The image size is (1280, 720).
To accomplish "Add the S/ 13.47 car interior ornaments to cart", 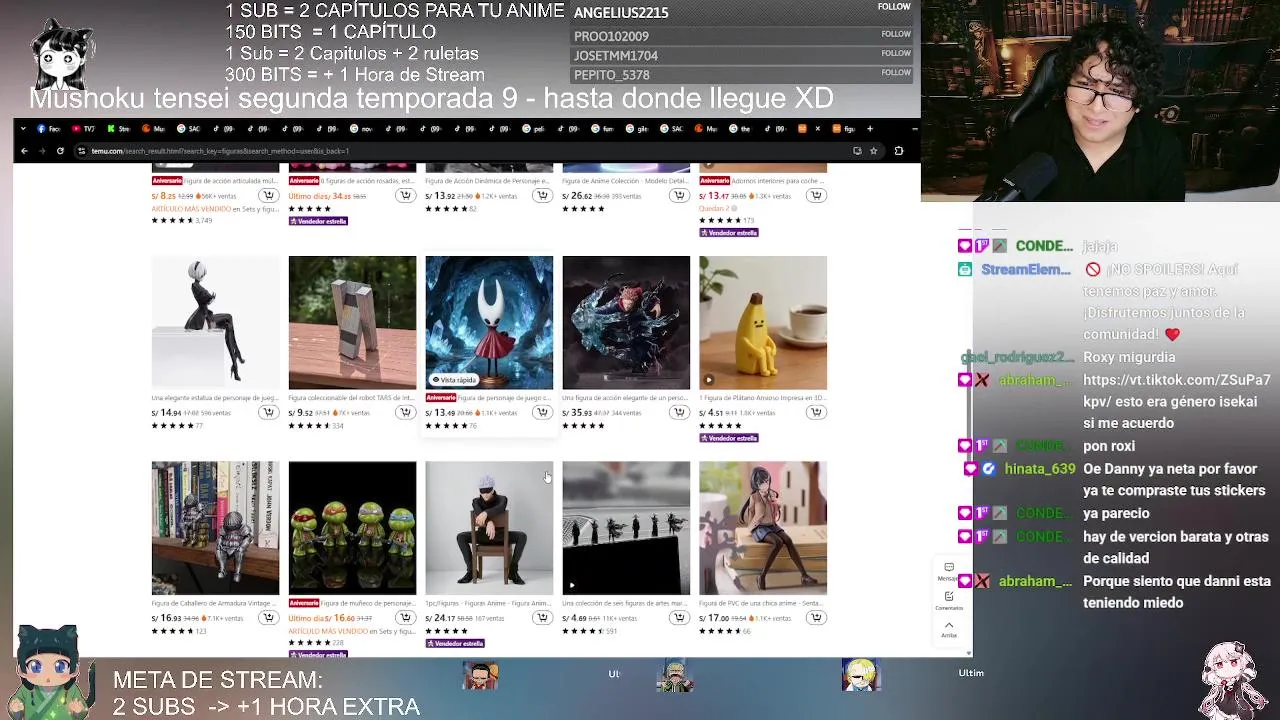I will point(816,196).
